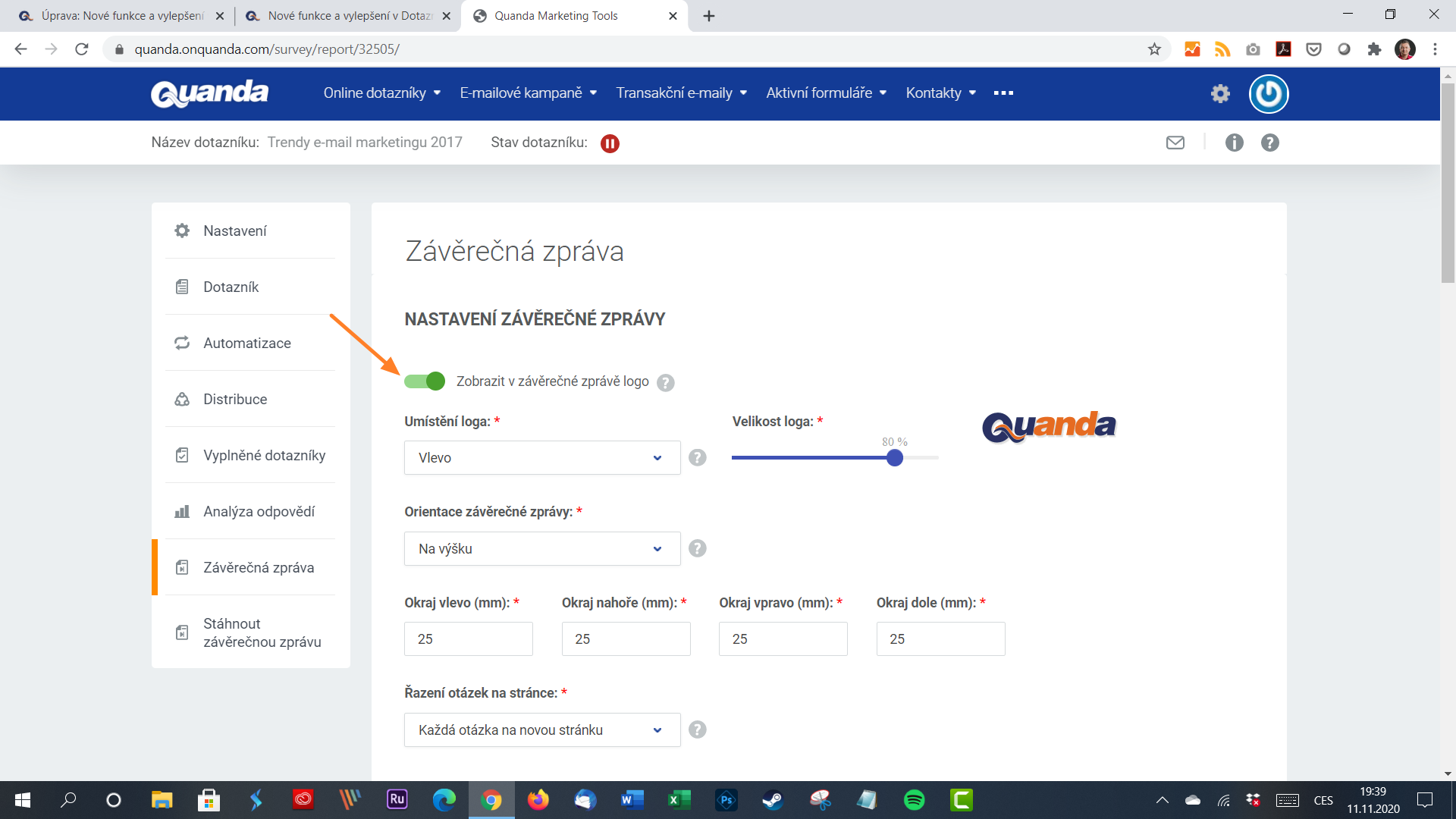The image size is (1456, 819).
Task: Click the Okraj vlevo input field
Action: coord(469,639)
